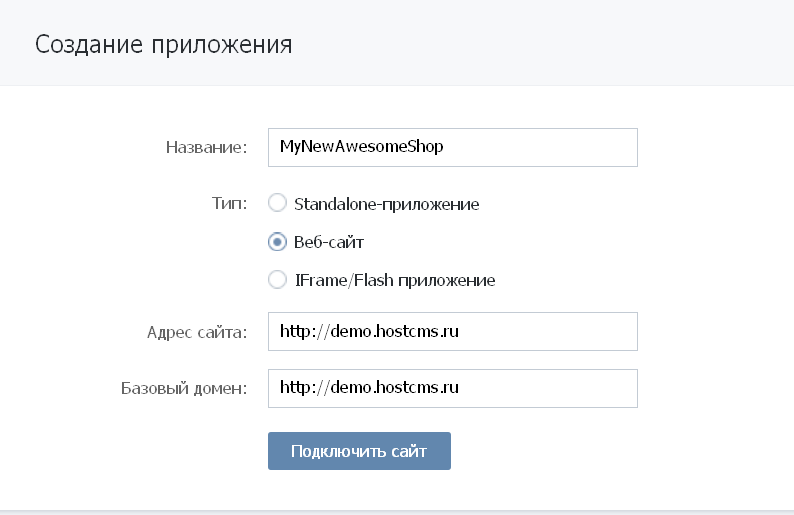Click the IFrame/Flash приложение label text
The width and height of the screenshot is (794, 515).
(x=395, y=280)
